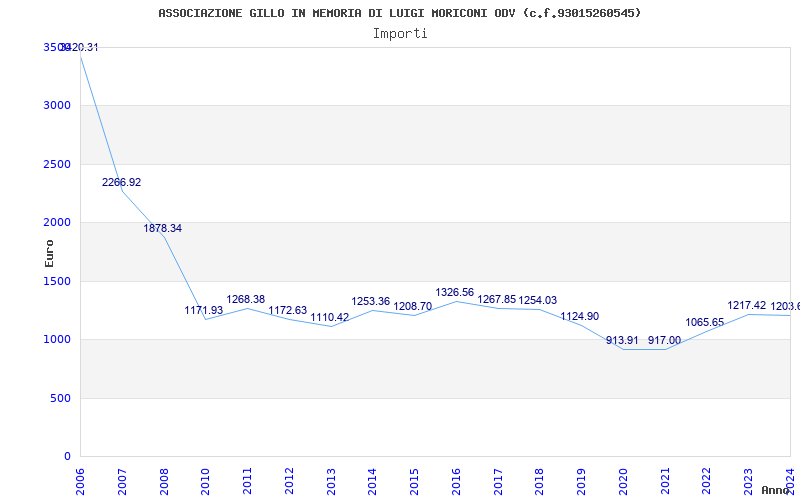Viewport: 800px width, 500px height.
Task: Select data value 1253.36
Action: [370, 301]
